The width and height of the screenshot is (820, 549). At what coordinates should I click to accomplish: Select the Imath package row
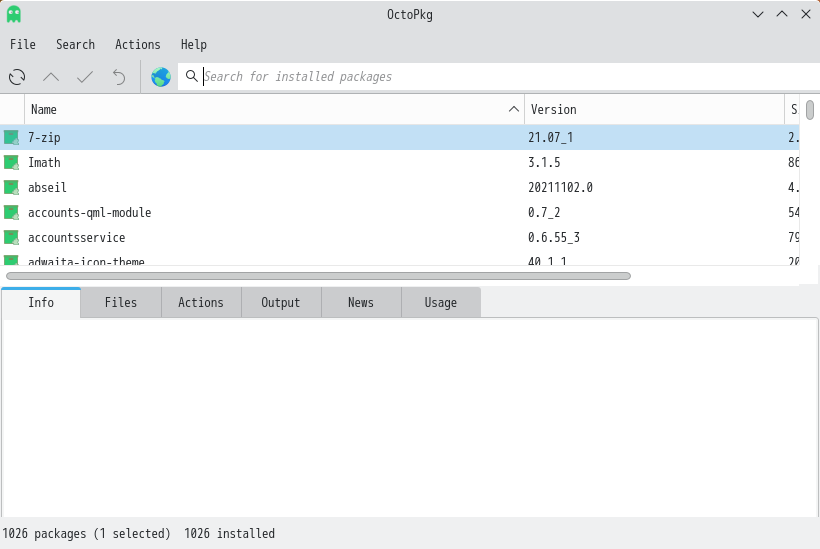tap(400, 163)
